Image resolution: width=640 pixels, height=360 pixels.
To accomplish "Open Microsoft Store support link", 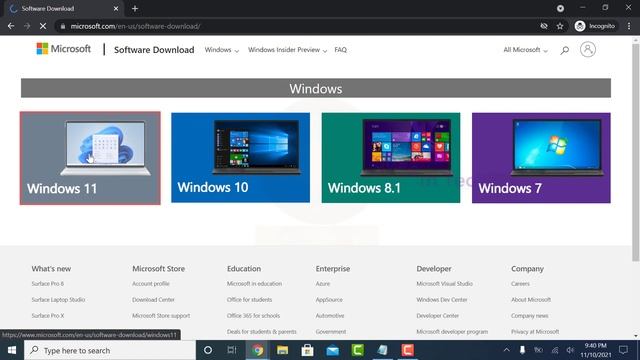I will click(x=161, y=316).
